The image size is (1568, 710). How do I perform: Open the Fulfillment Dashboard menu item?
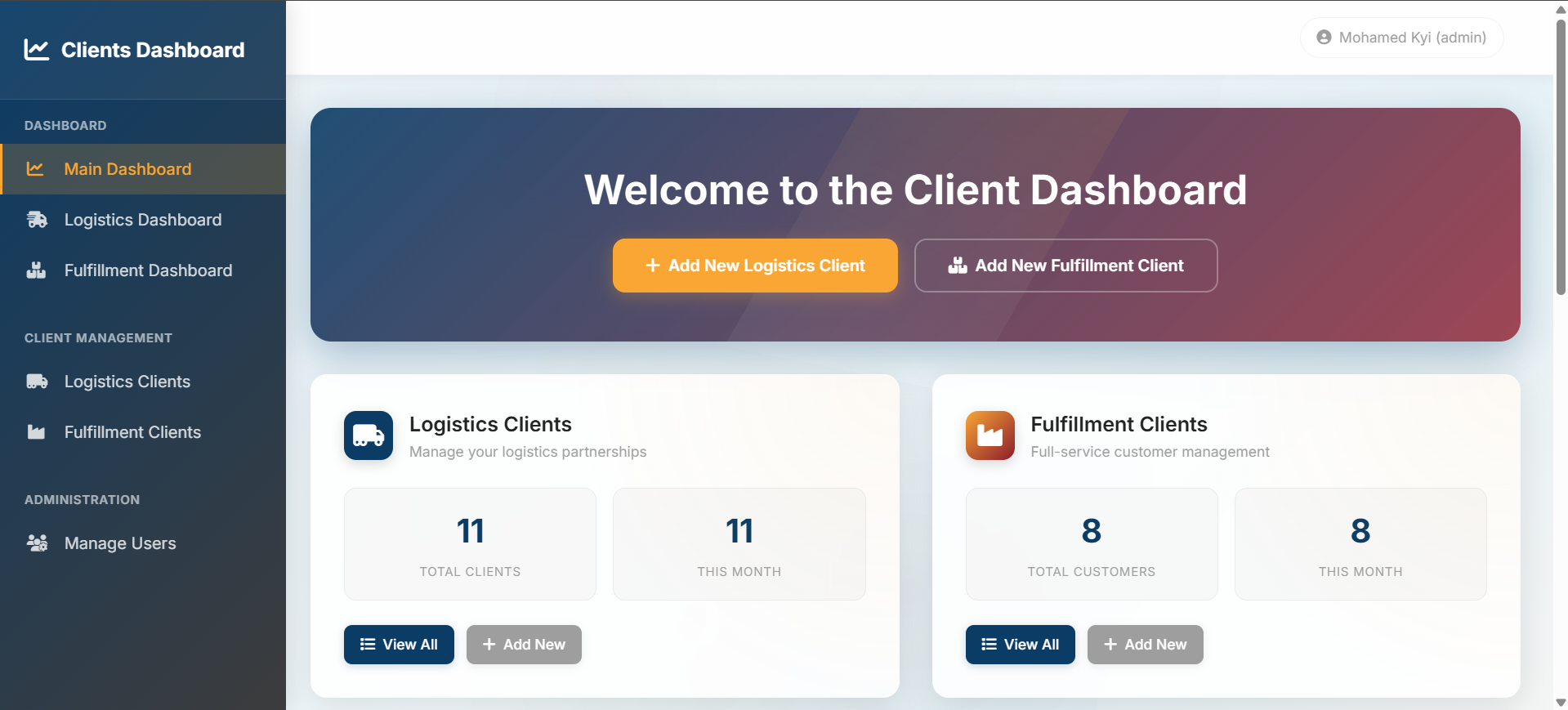(143, 270)
